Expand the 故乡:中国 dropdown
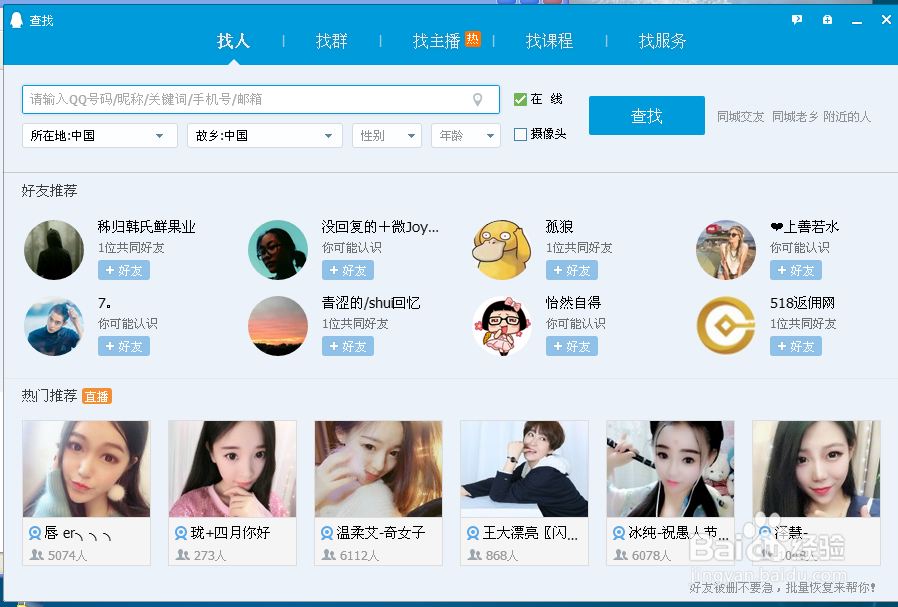898x607 pixels. [265, 136]
